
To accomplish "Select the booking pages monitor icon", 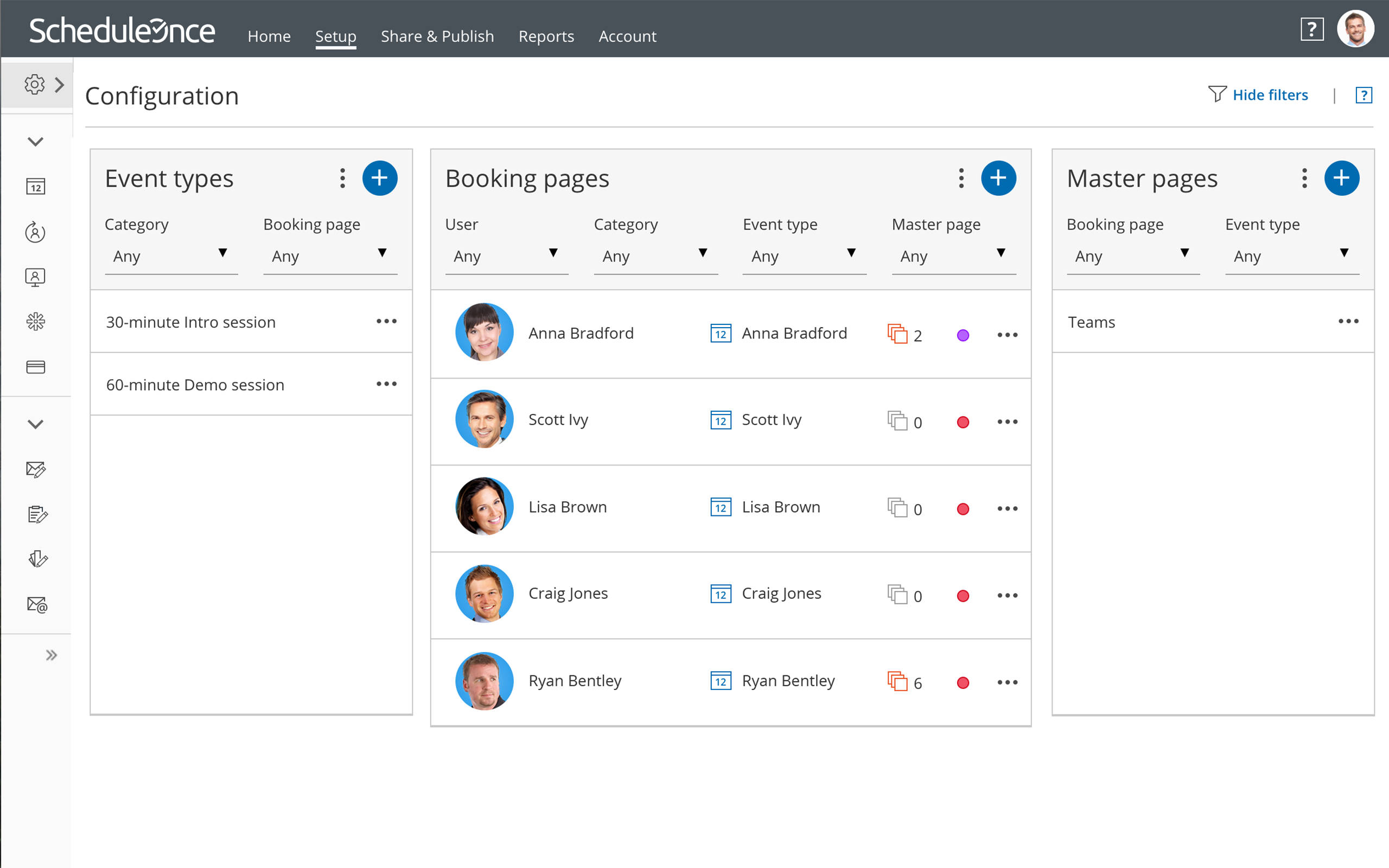I will click(x=36, y=277).
